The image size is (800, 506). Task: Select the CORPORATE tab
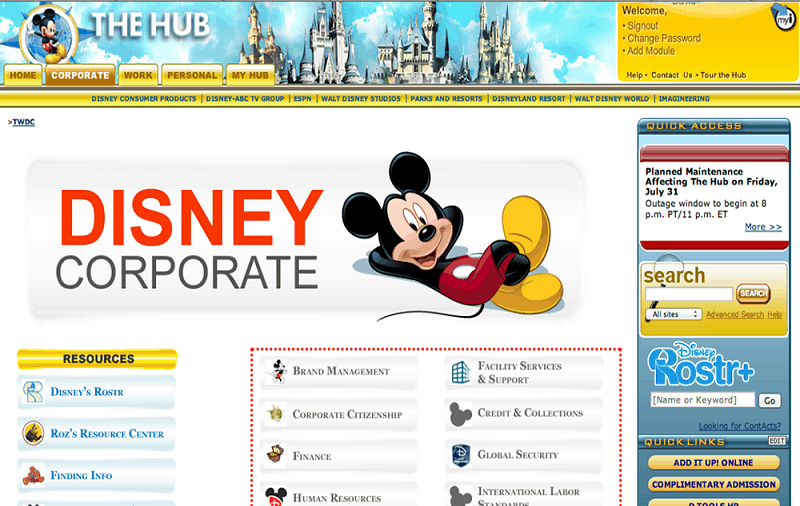(81, 75)
